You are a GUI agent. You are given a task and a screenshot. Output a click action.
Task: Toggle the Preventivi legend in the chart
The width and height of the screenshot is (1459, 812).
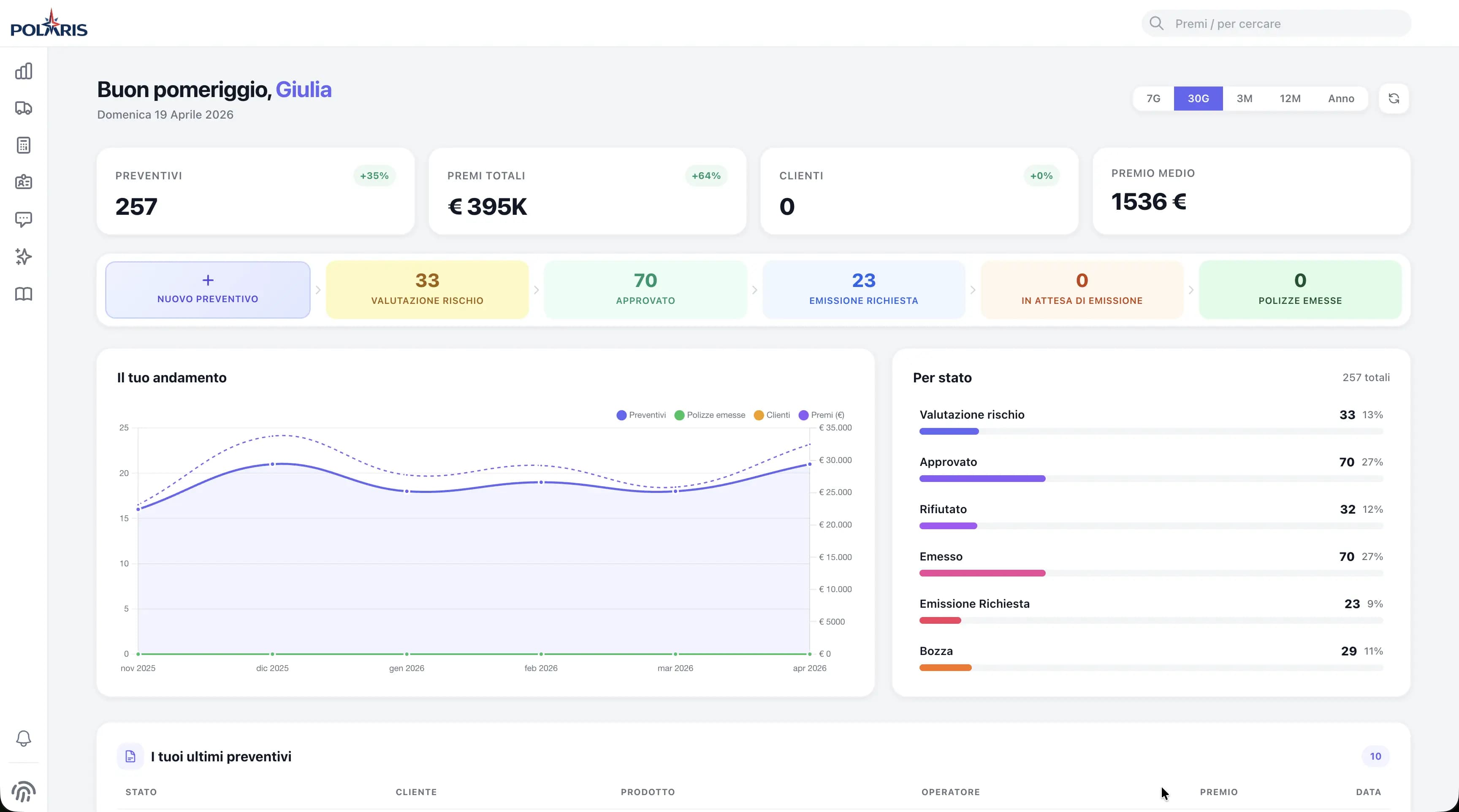(x=640, y=415)
